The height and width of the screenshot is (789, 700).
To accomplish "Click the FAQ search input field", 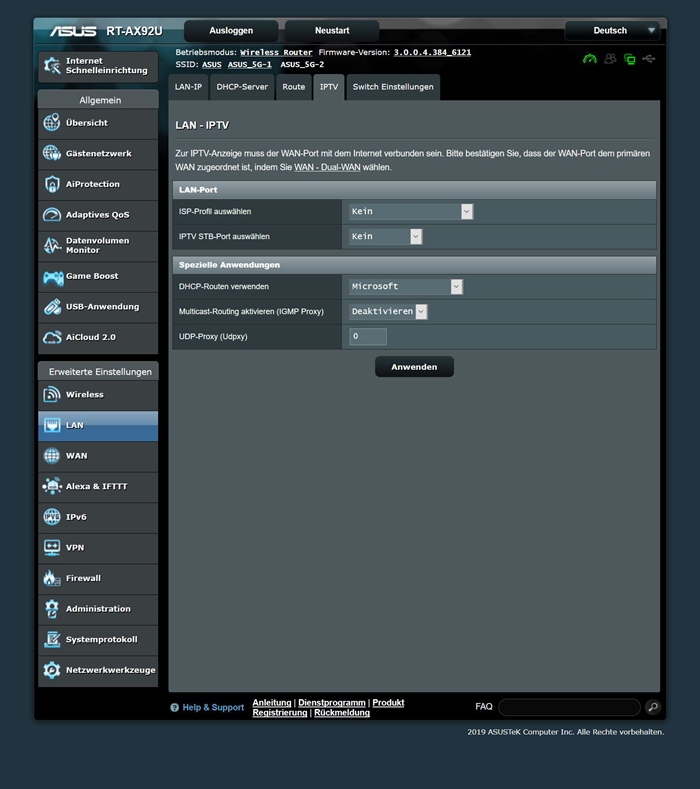I will pos(569,707).
